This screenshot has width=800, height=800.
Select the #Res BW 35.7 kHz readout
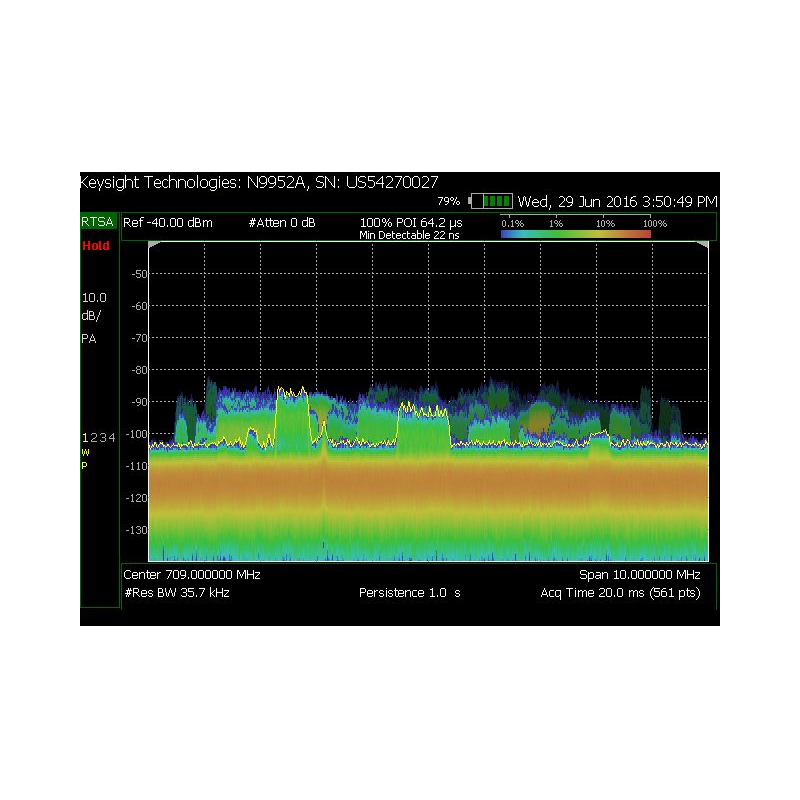click(177, 593)
